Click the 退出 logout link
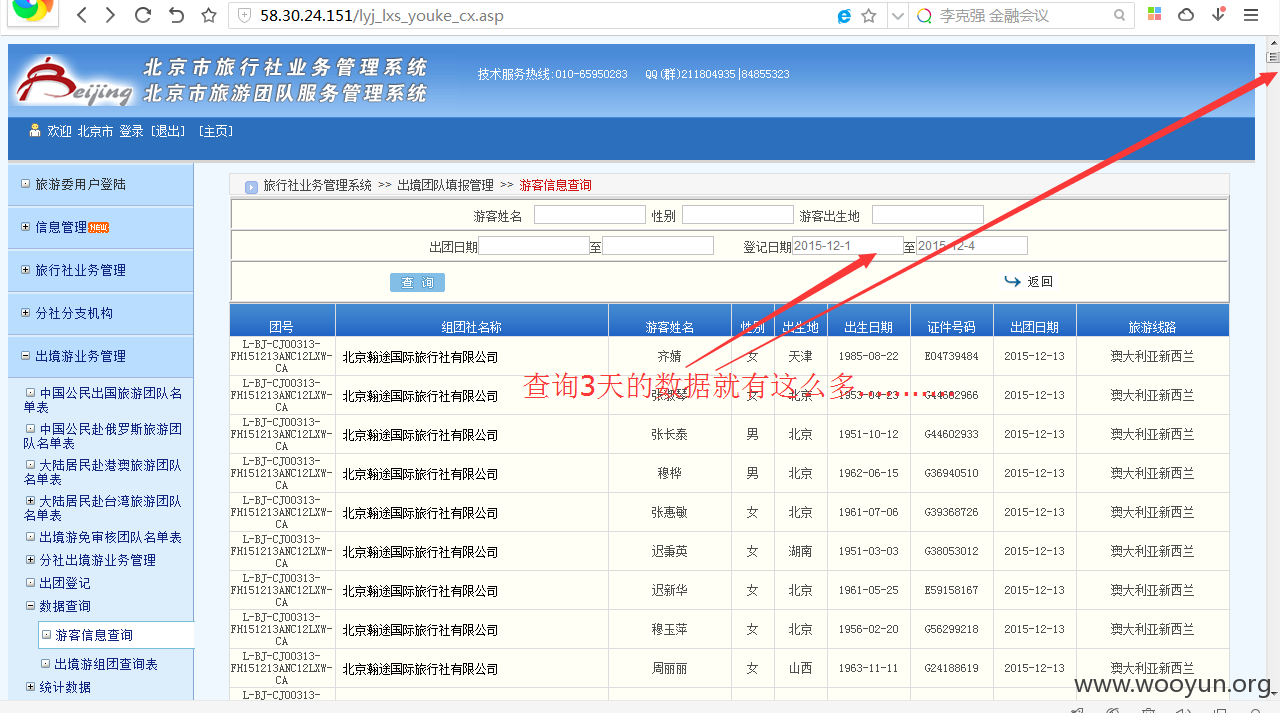Screen dimensions: 1280x713 click(x=168, y=131)
